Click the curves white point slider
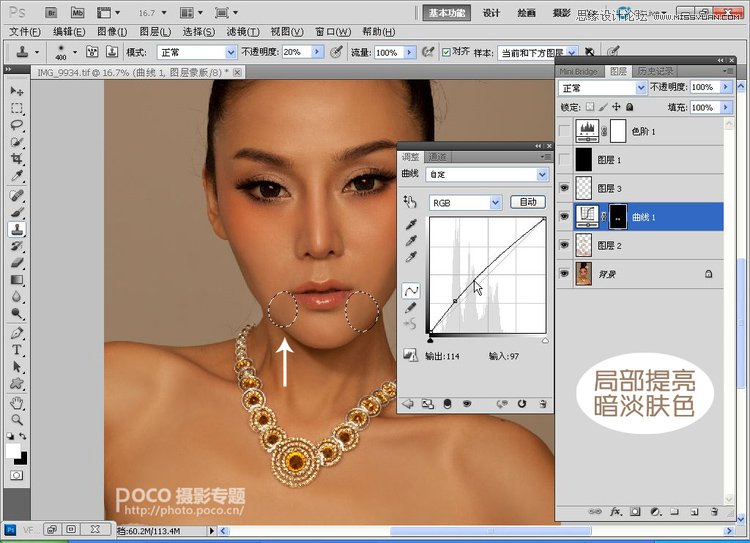The width and height of the screenshot is (750, 543). 545,341
